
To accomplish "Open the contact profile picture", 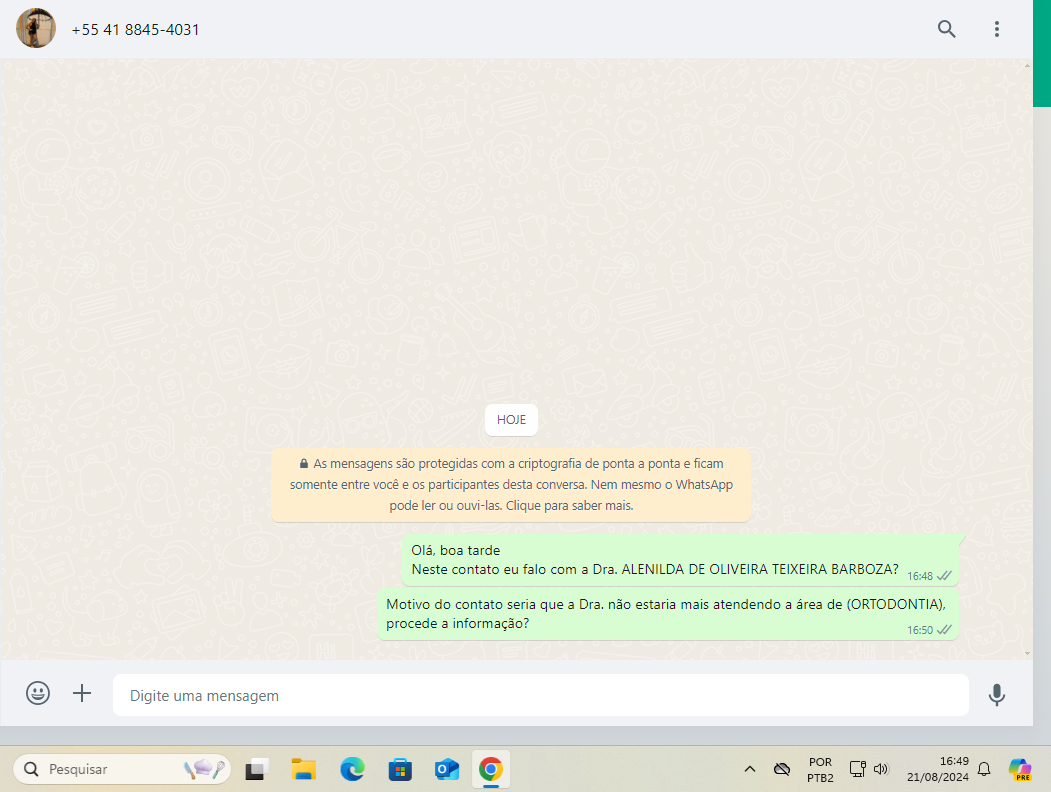I will 36,28.
